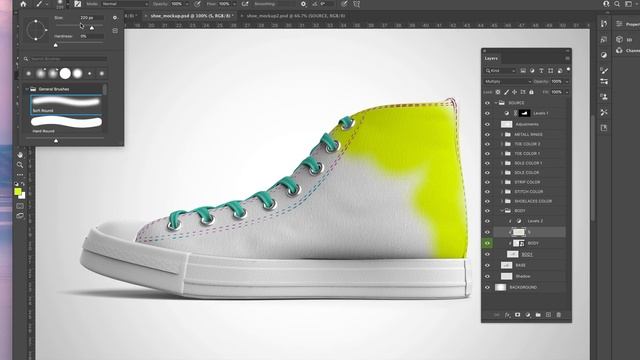The width and height of the screenshot is (640, 360).
Task: Hide the SOURCE group layer
Action: pyautogui.click(x=487, y=103)
